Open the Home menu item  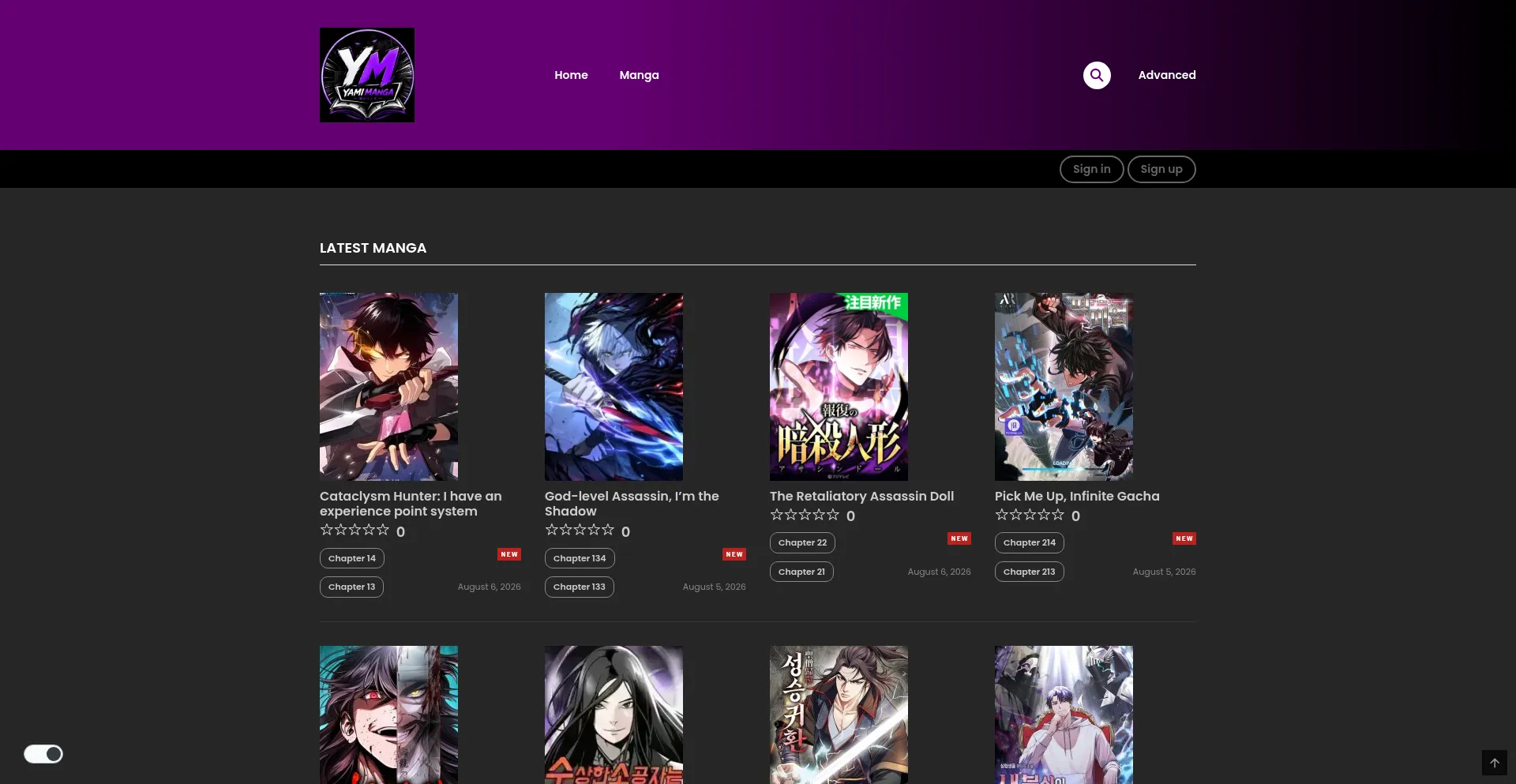coord(571,75)
